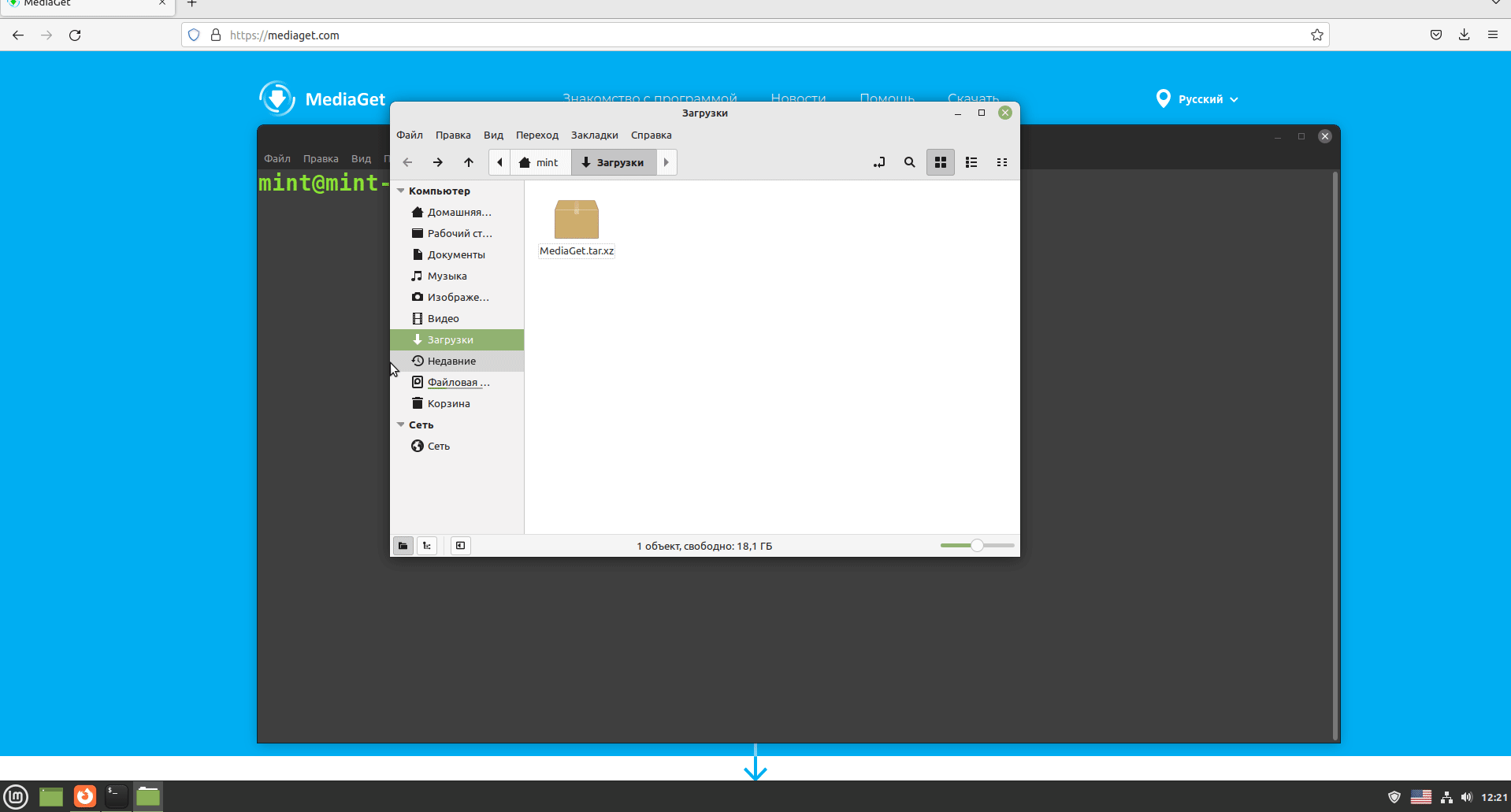The height and width of the screenshot is (812, 1511).
Task: Go up to parent folder
Action: (x=469, y=162)
